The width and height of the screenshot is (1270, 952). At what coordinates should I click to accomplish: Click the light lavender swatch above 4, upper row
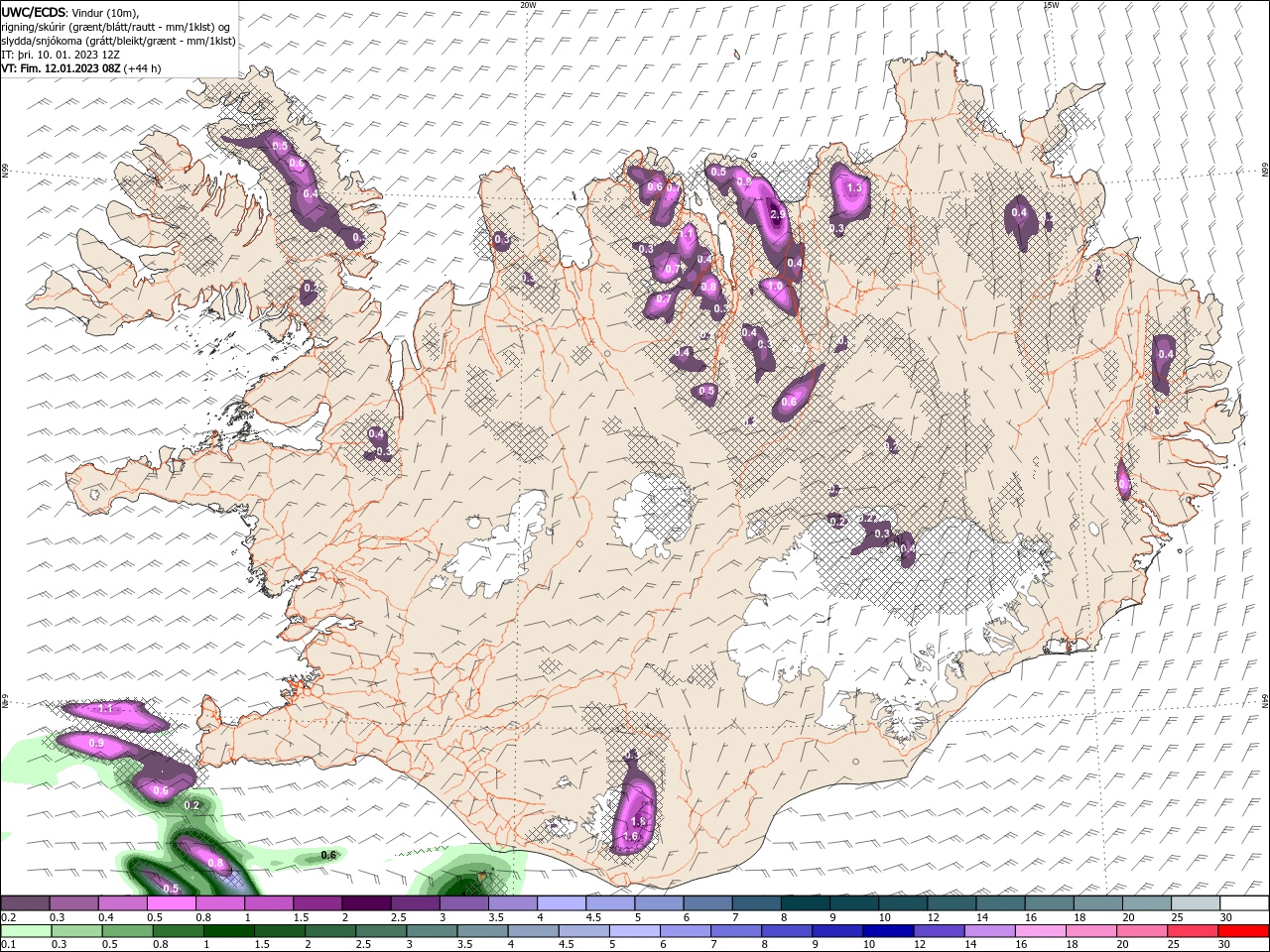click(x=562, y=903)
